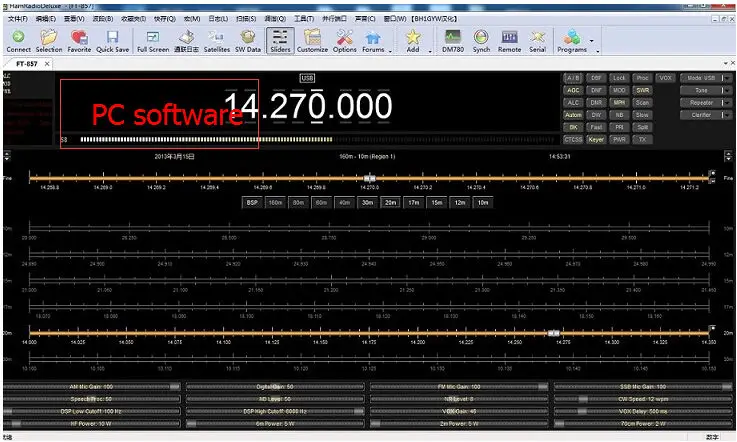Image resolution: width=737 pixels, height=442 pixels.
Task: Toggle the CTCSS button
Action: pos(573,140)
